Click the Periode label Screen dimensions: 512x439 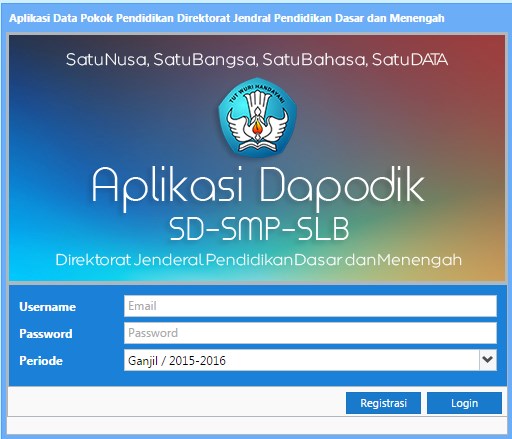(x=41, y=361)
